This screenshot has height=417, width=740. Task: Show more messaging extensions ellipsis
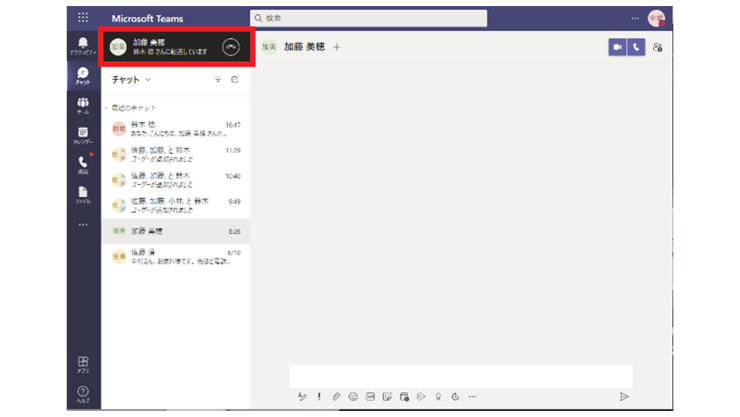pos(472,397)
